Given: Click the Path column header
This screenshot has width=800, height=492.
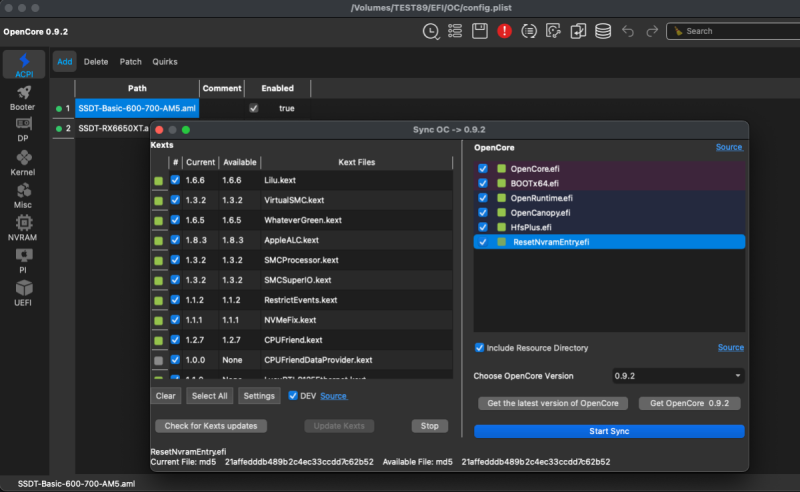Looking at the screenshot, I should (x=137, y=88).
